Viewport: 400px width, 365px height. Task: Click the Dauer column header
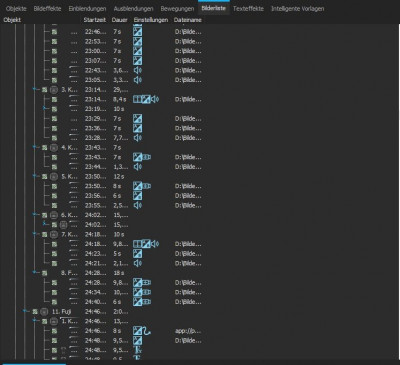(x=120, y=20)
